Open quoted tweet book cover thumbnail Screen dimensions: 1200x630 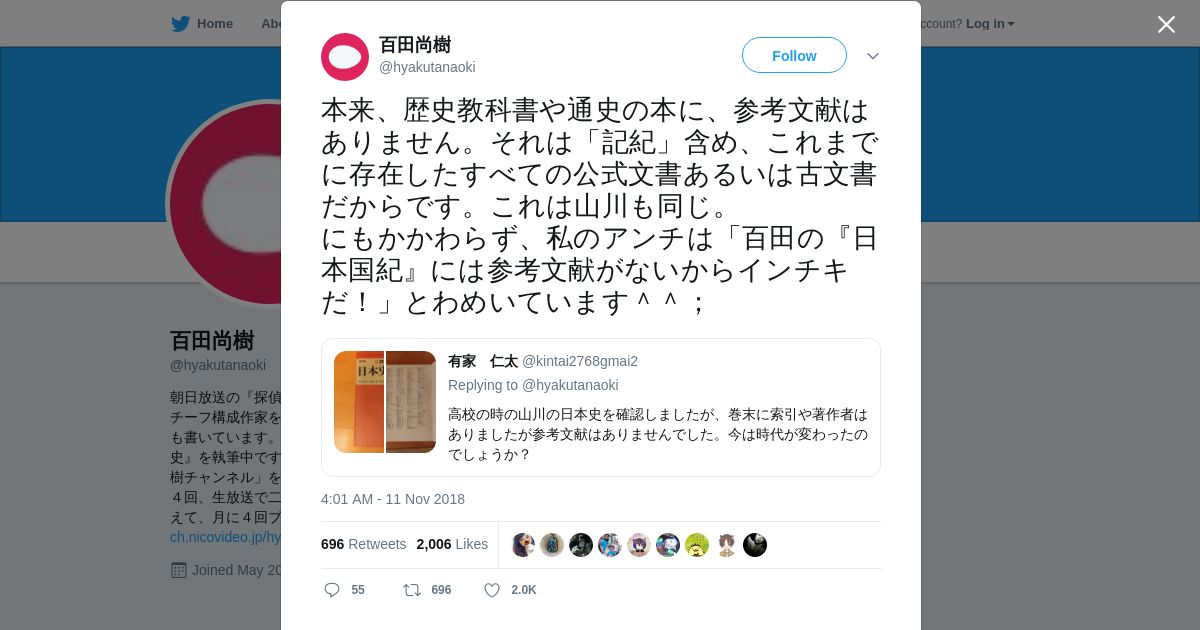pos(359,402)
